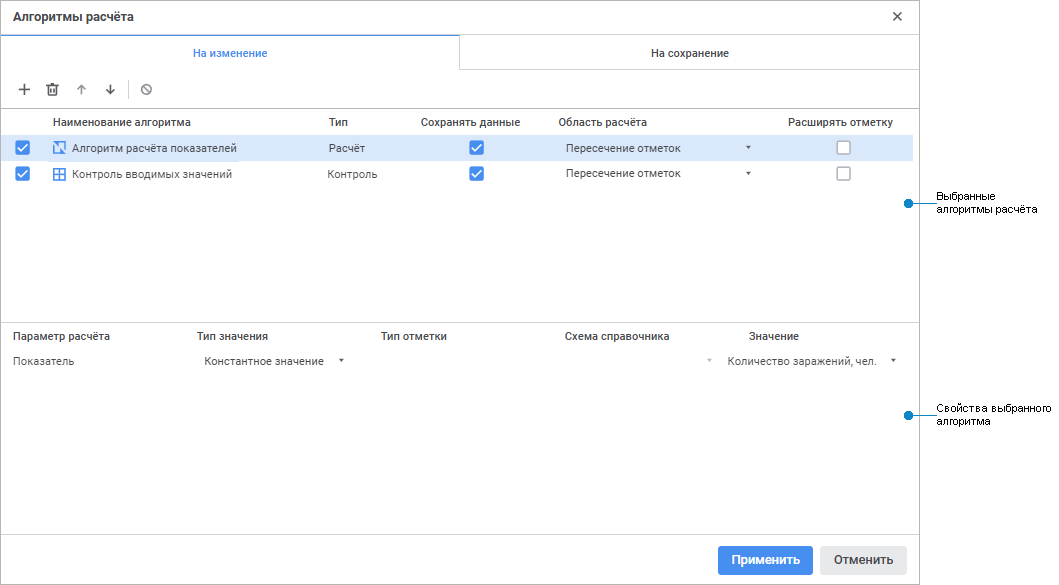Click the add algorithm plus icon
This screenshot has width=1059, height=585.
25,90
